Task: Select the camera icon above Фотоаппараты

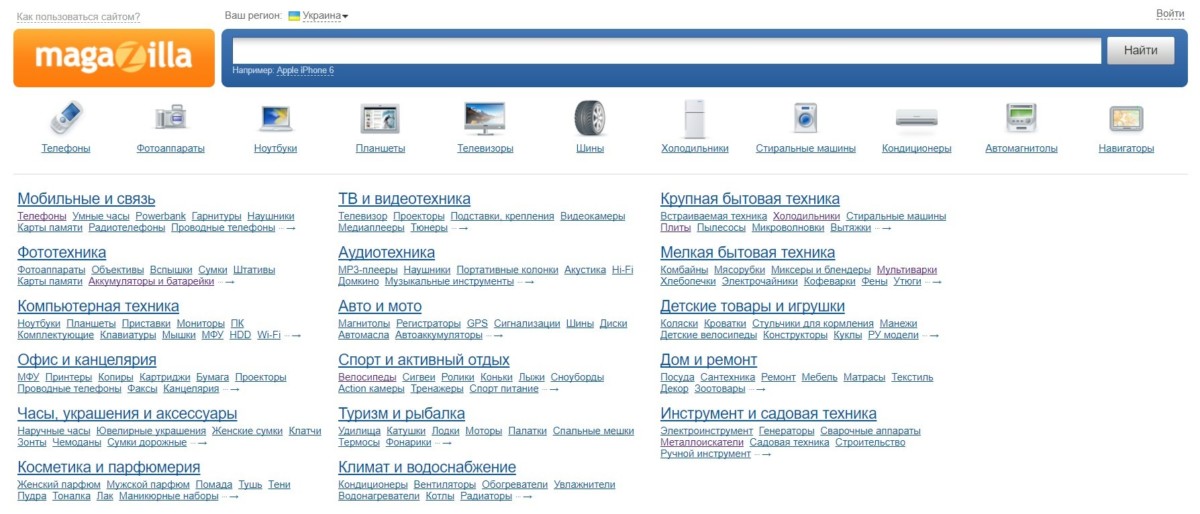Action: pyautogui.click(x=171, y=119)
